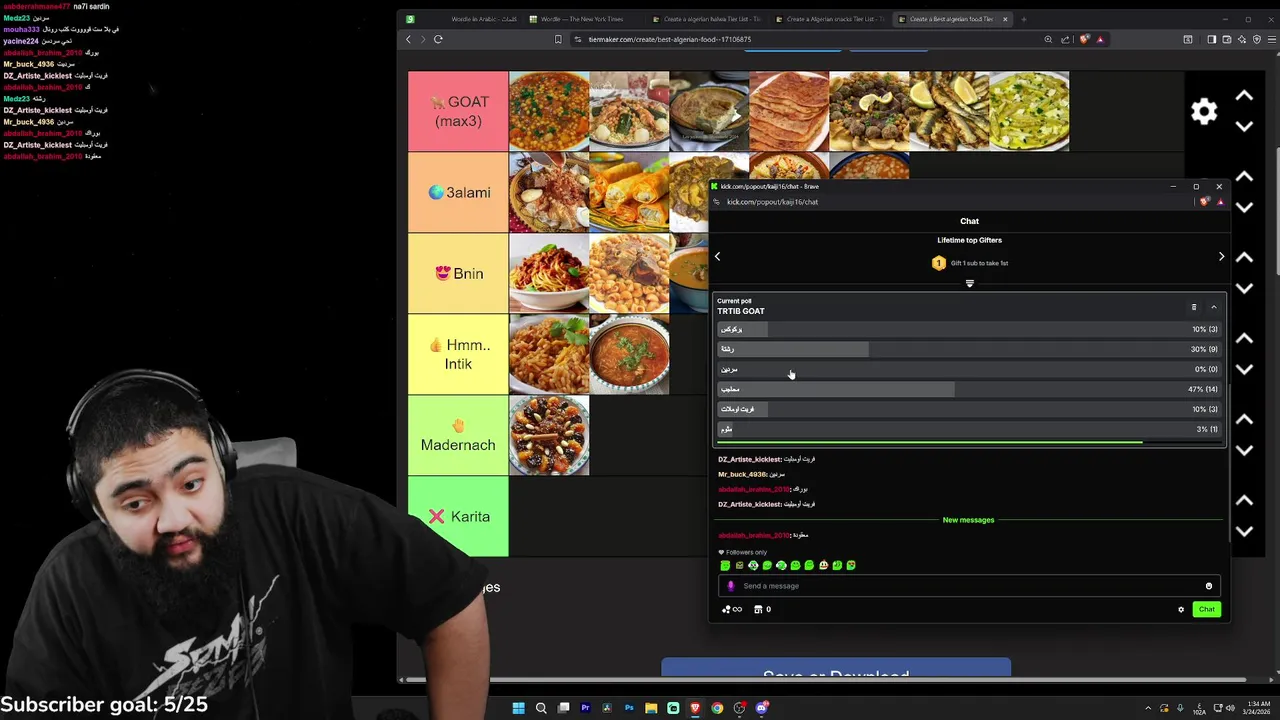The image size is (1280, 720).
Task: Move the Madernach row up
Action: [1244, 419]
